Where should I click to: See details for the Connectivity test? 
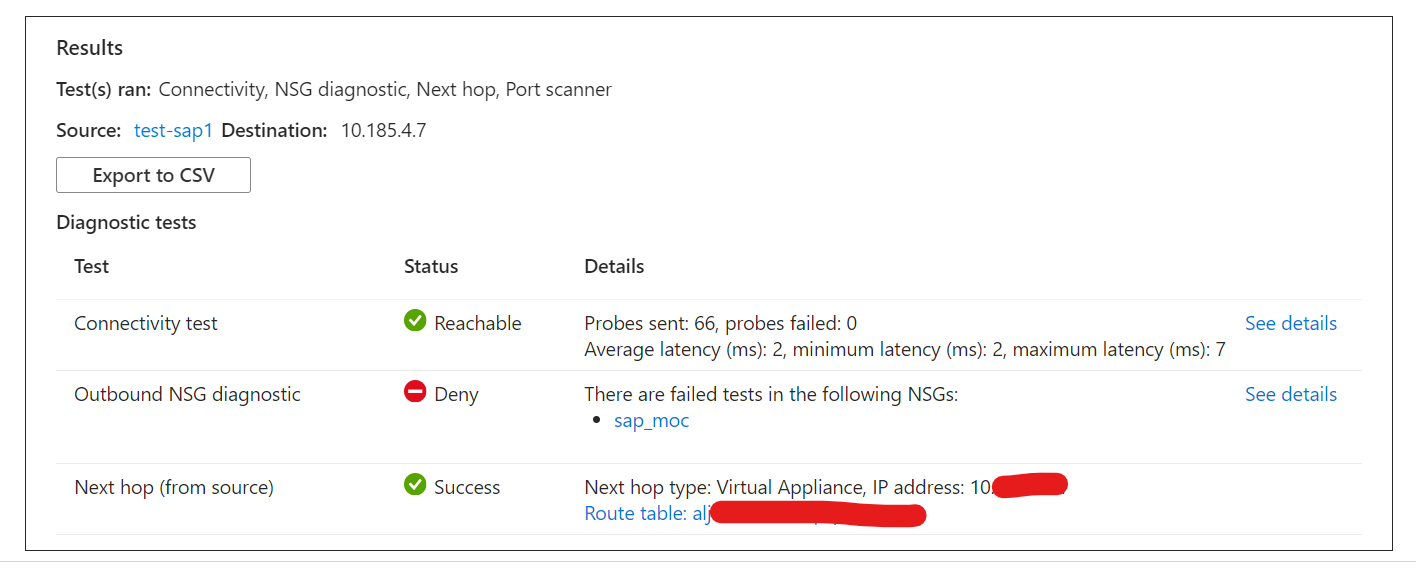point(1291,323)
